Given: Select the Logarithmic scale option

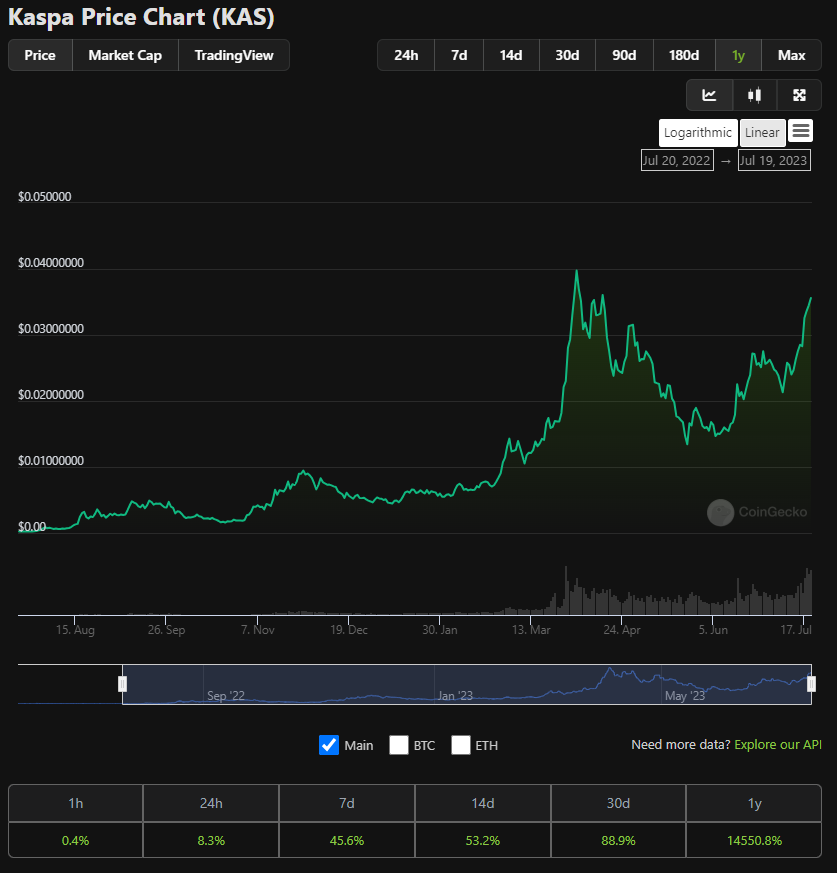Looking at the screenshot, I should pos(698,133).
